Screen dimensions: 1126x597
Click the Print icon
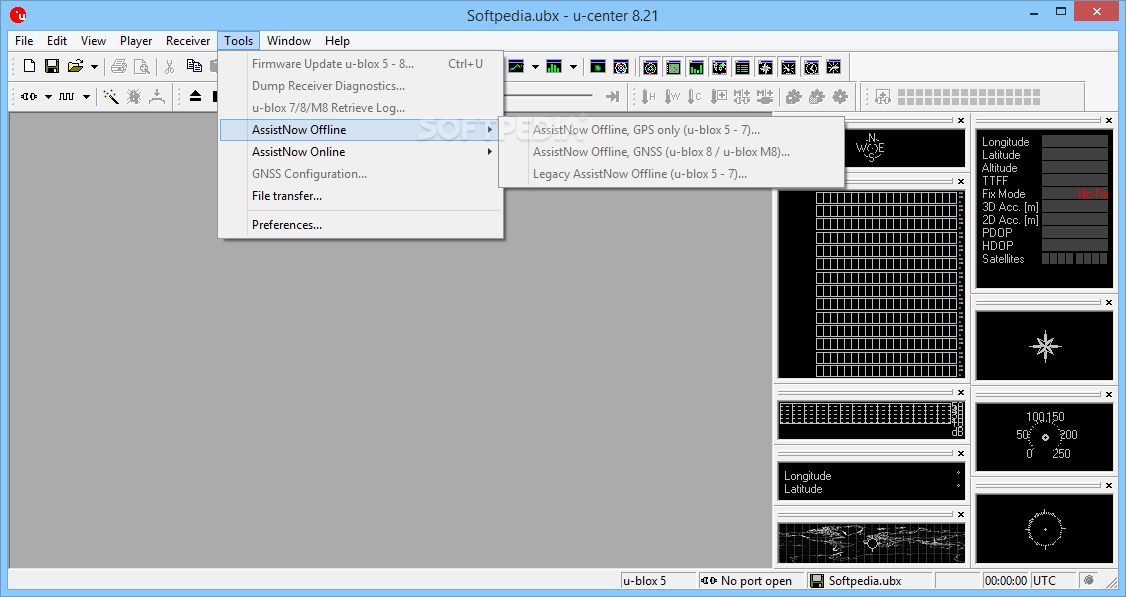[119, 67]
